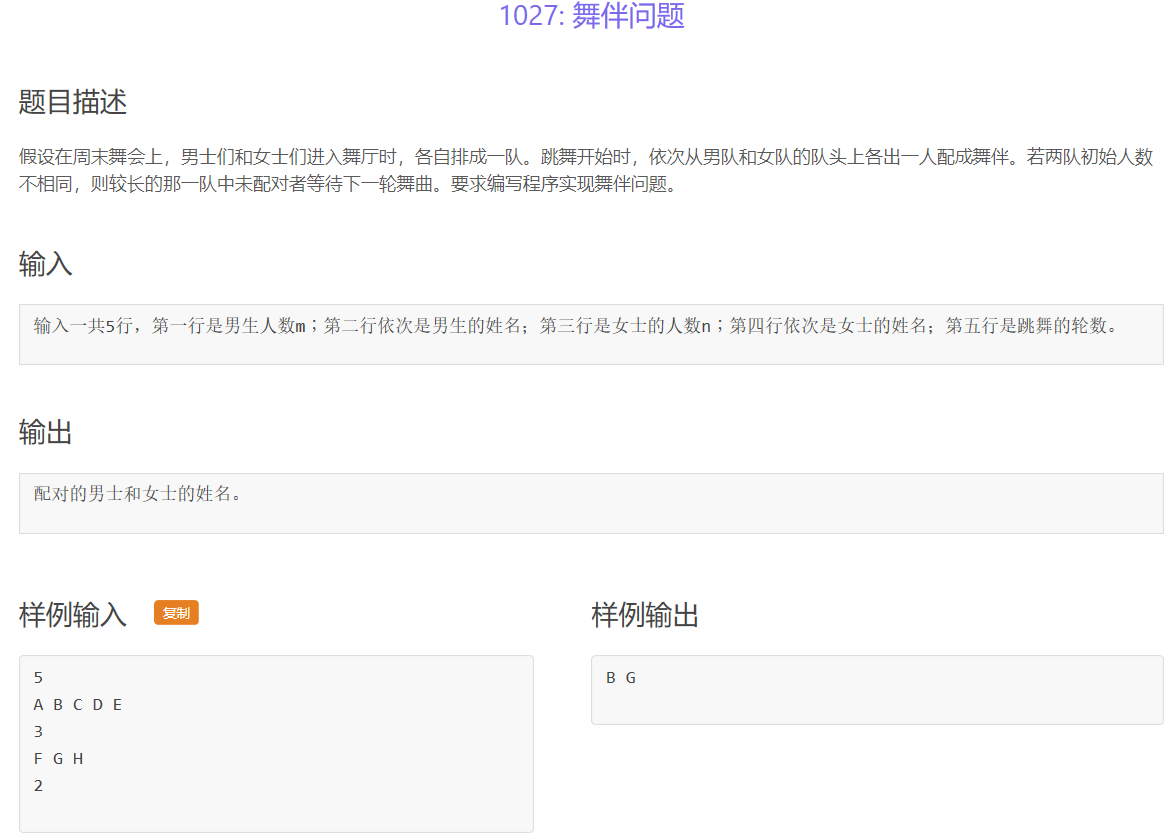Click the number 2 in sample input

coord(38,785)
